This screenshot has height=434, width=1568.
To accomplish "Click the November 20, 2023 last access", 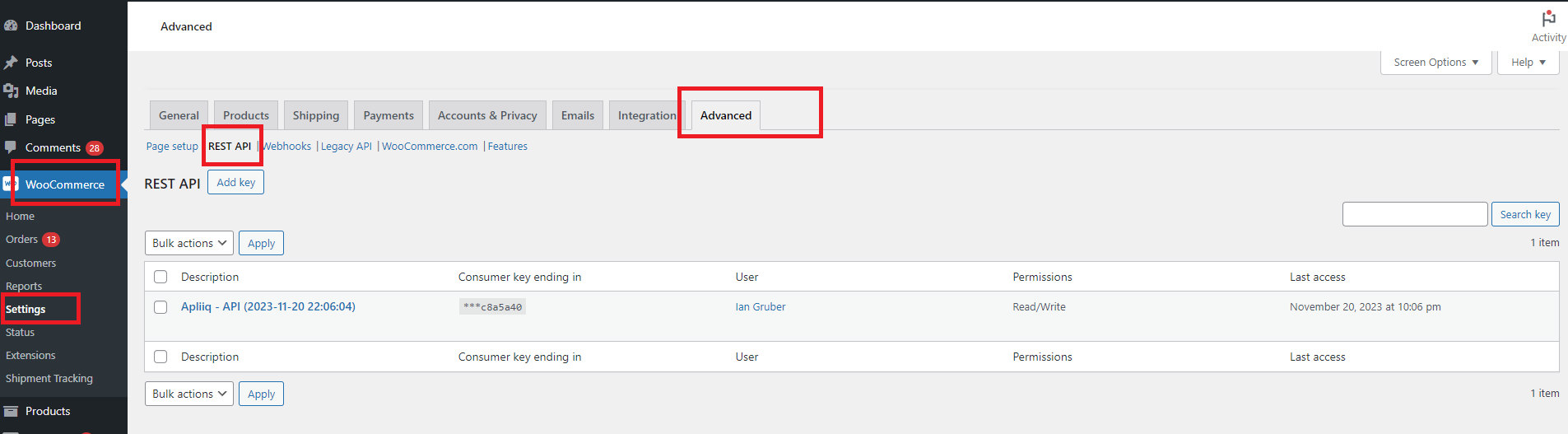I will point(1365,306).
